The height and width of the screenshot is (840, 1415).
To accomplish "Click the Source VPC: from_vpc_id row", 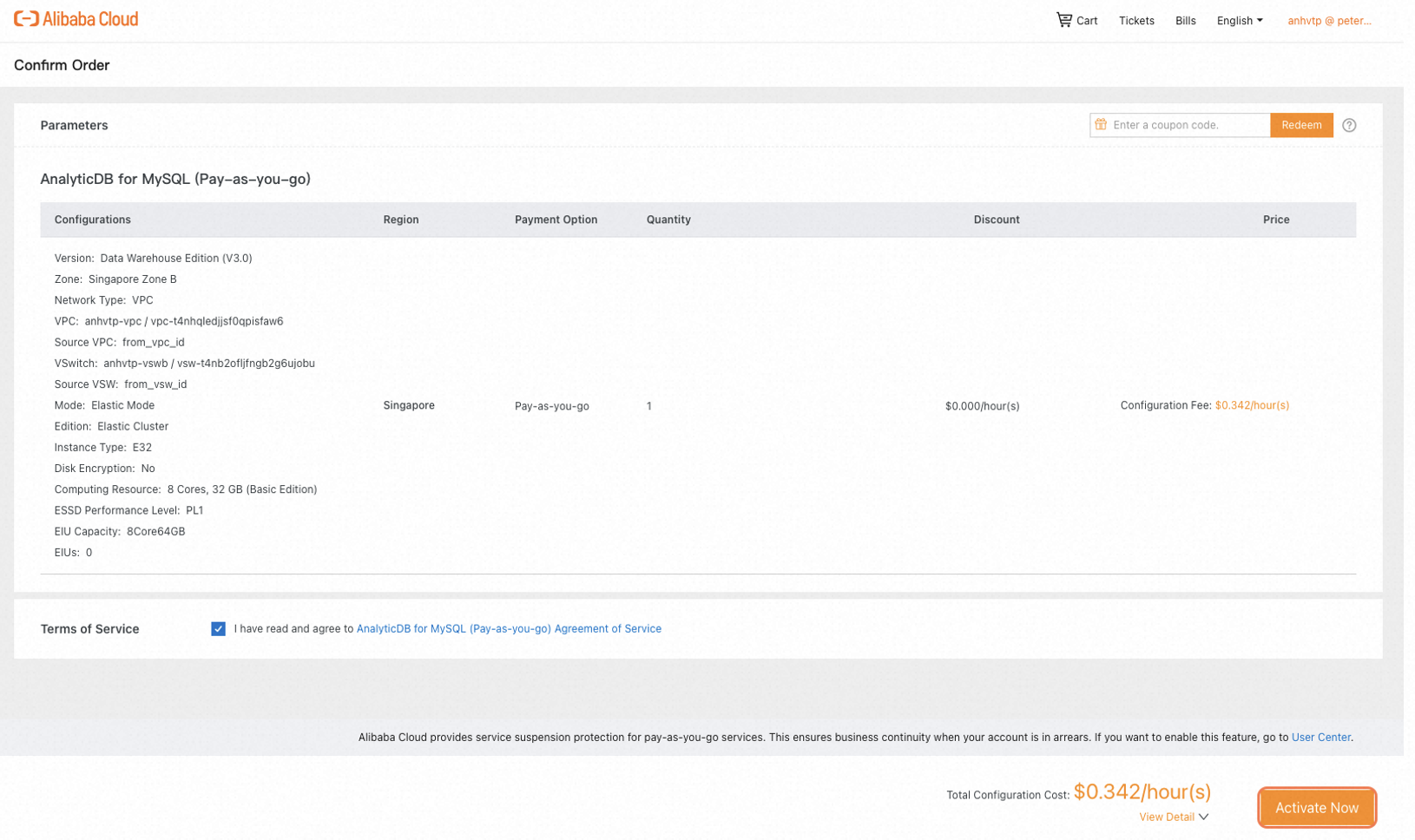I will click(119, 343).
